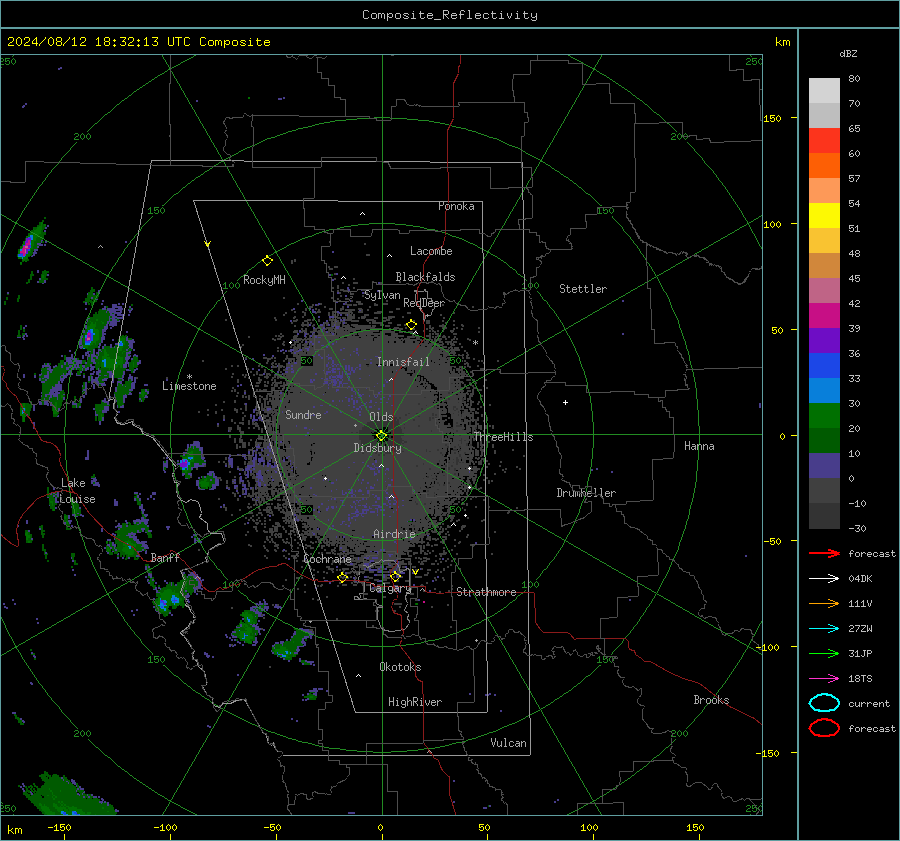This screenshot has width=900, height=841.
Task: Click the Banff town label
Action: click(165, 557)
